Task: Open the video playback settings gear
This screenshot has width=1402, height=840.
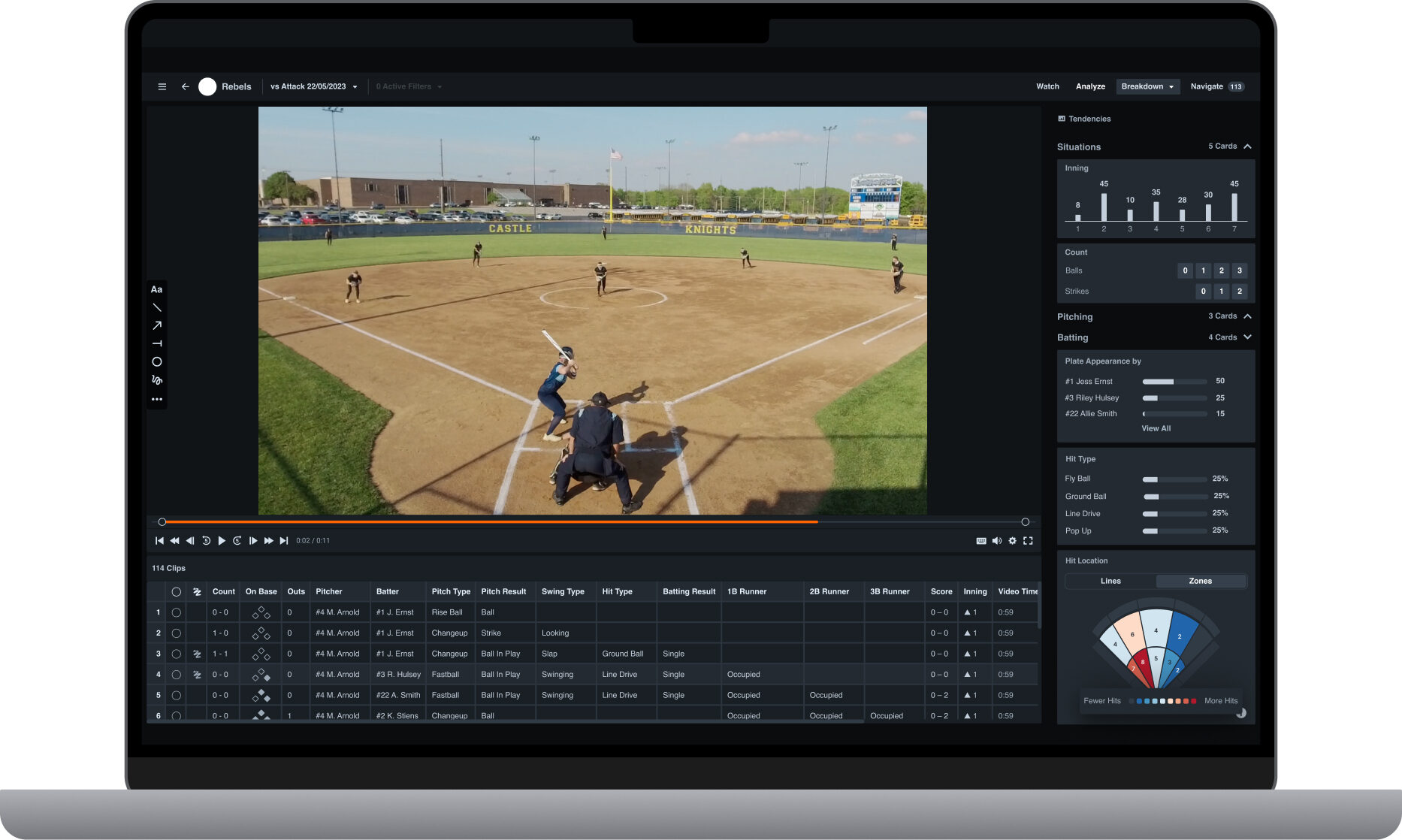Action: pyautogui.click(x=1012, y=540)
